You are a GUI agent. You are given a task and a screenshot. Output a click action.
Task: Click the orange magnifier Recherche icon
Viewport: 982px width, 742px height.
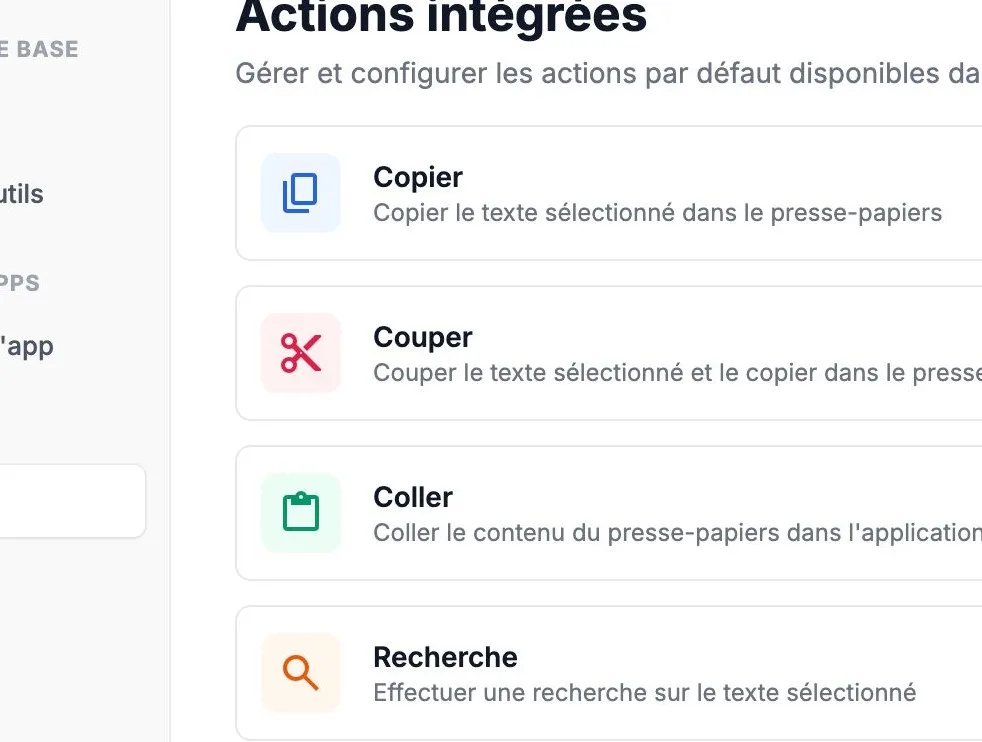301,673
